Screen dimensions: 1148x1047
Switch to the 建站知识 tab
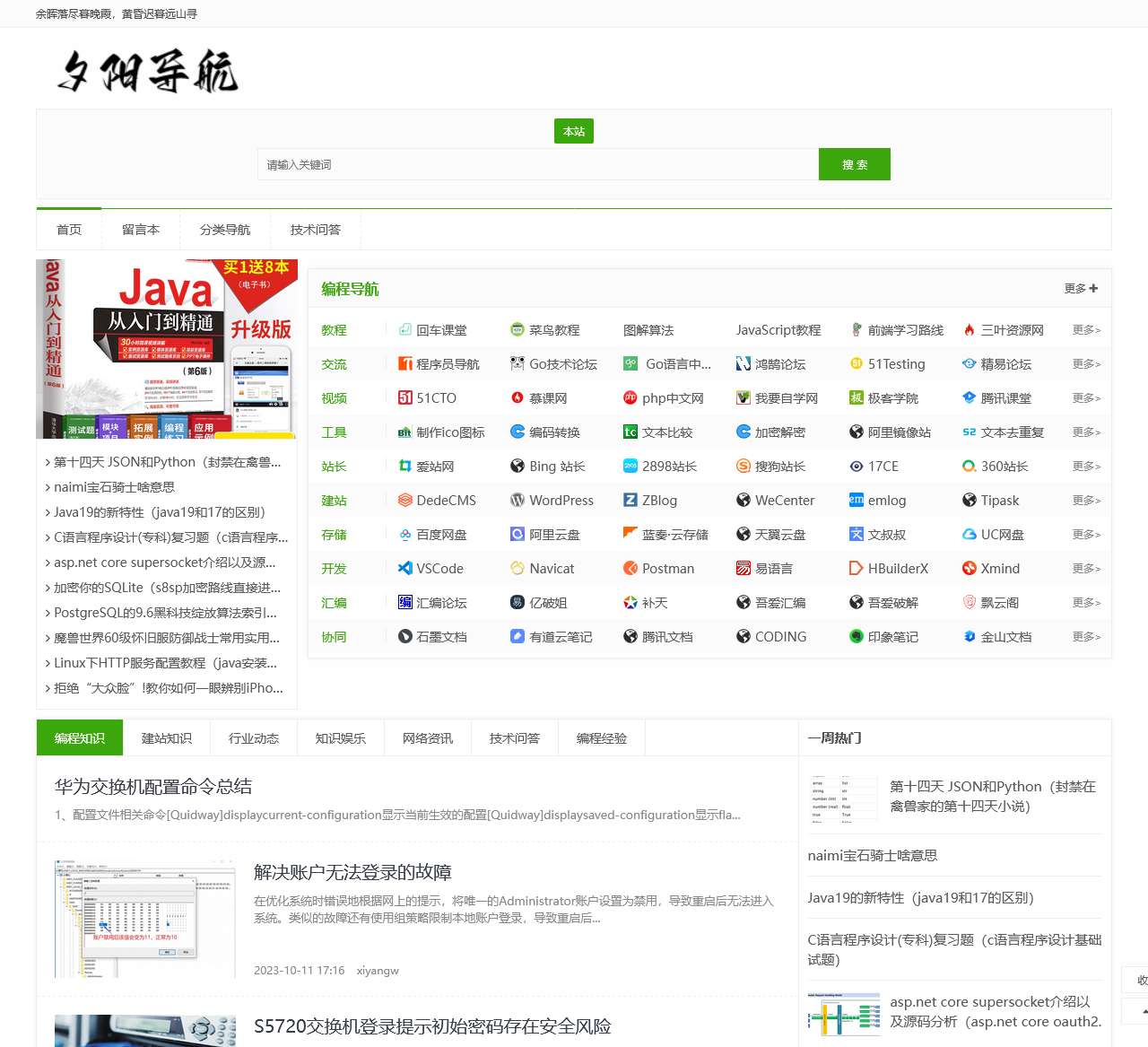tap(167, 738)
